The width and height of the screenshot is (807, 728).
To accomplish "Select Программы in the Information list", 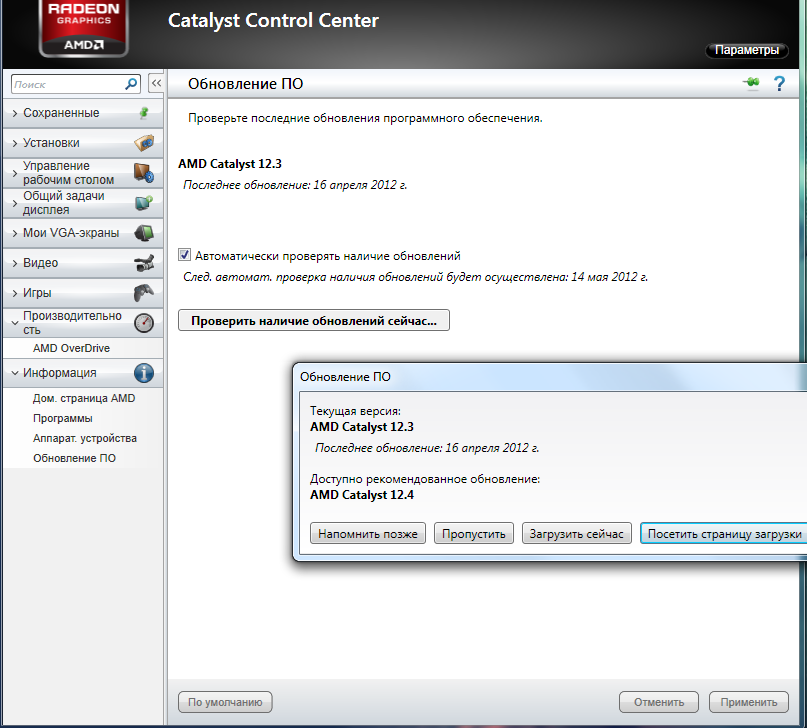I will [63, 418].
